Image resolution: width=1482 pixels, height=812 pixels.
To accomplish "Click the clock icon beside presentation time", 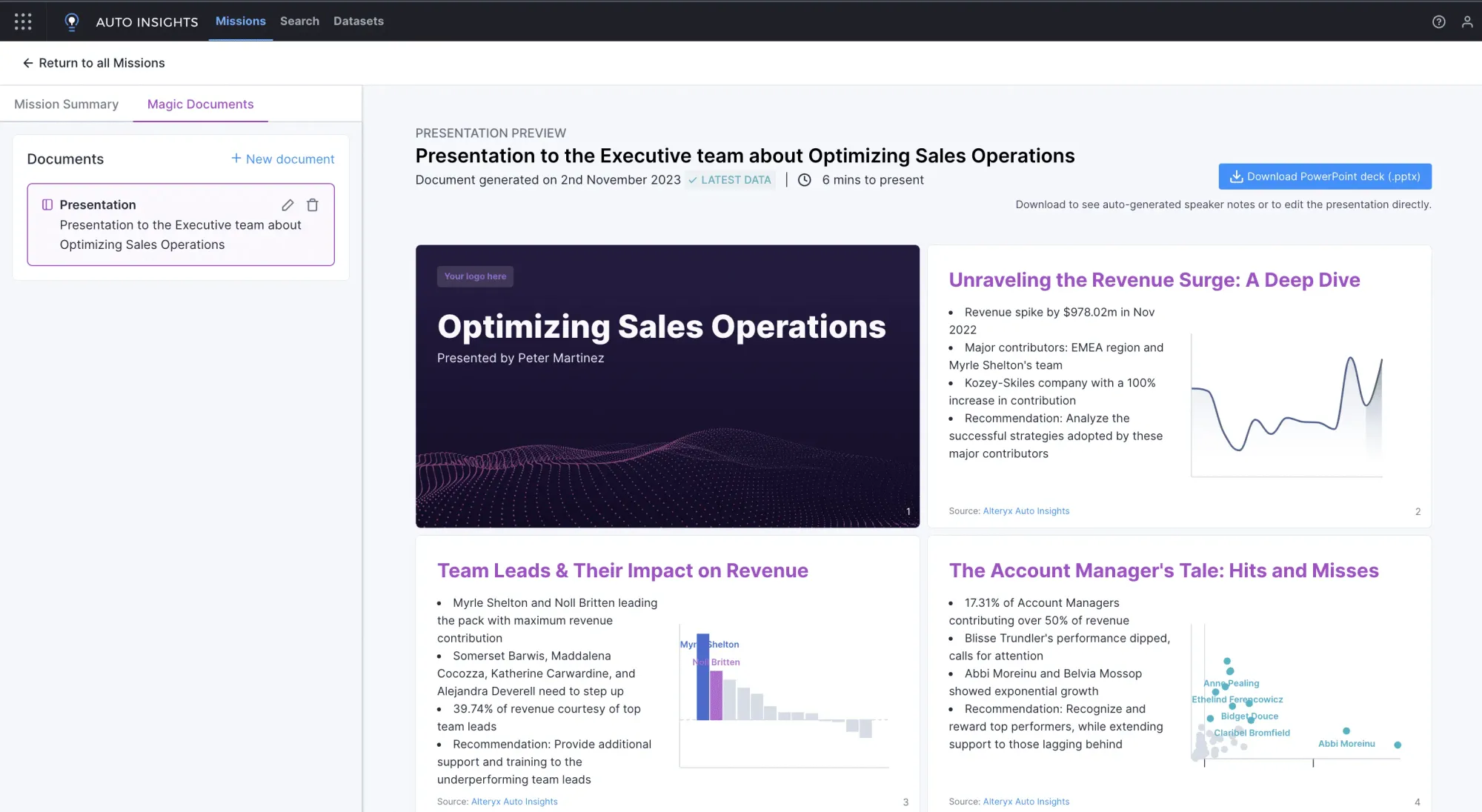I will 804,180.
